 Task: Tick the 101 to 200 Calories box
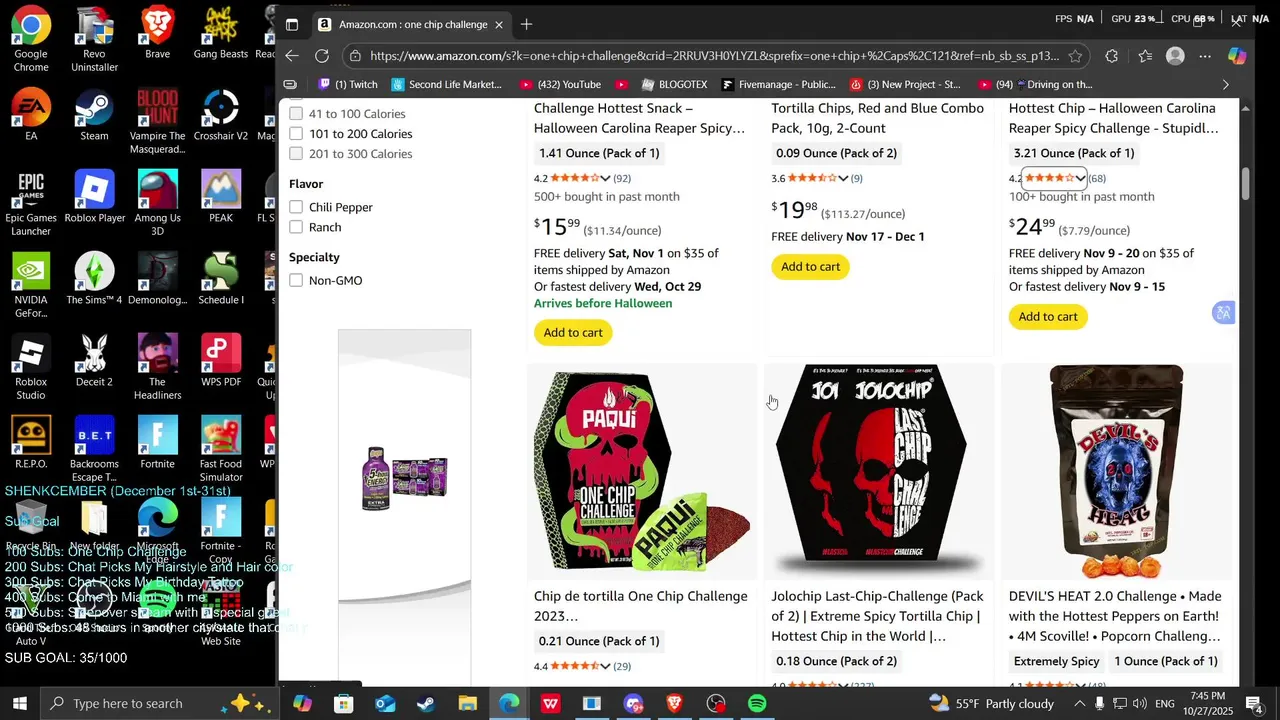296,134
